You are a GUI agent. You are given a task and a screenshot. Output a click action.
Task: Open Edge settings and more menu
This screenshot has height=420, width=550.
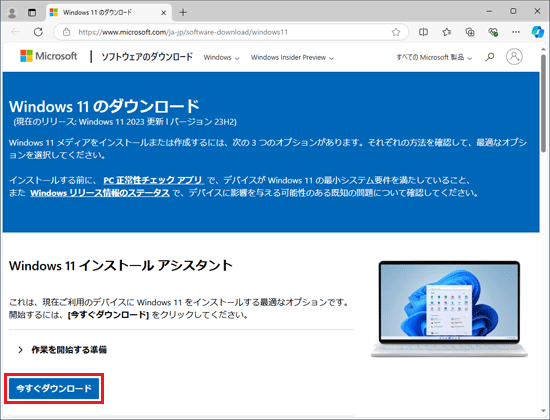516,32
